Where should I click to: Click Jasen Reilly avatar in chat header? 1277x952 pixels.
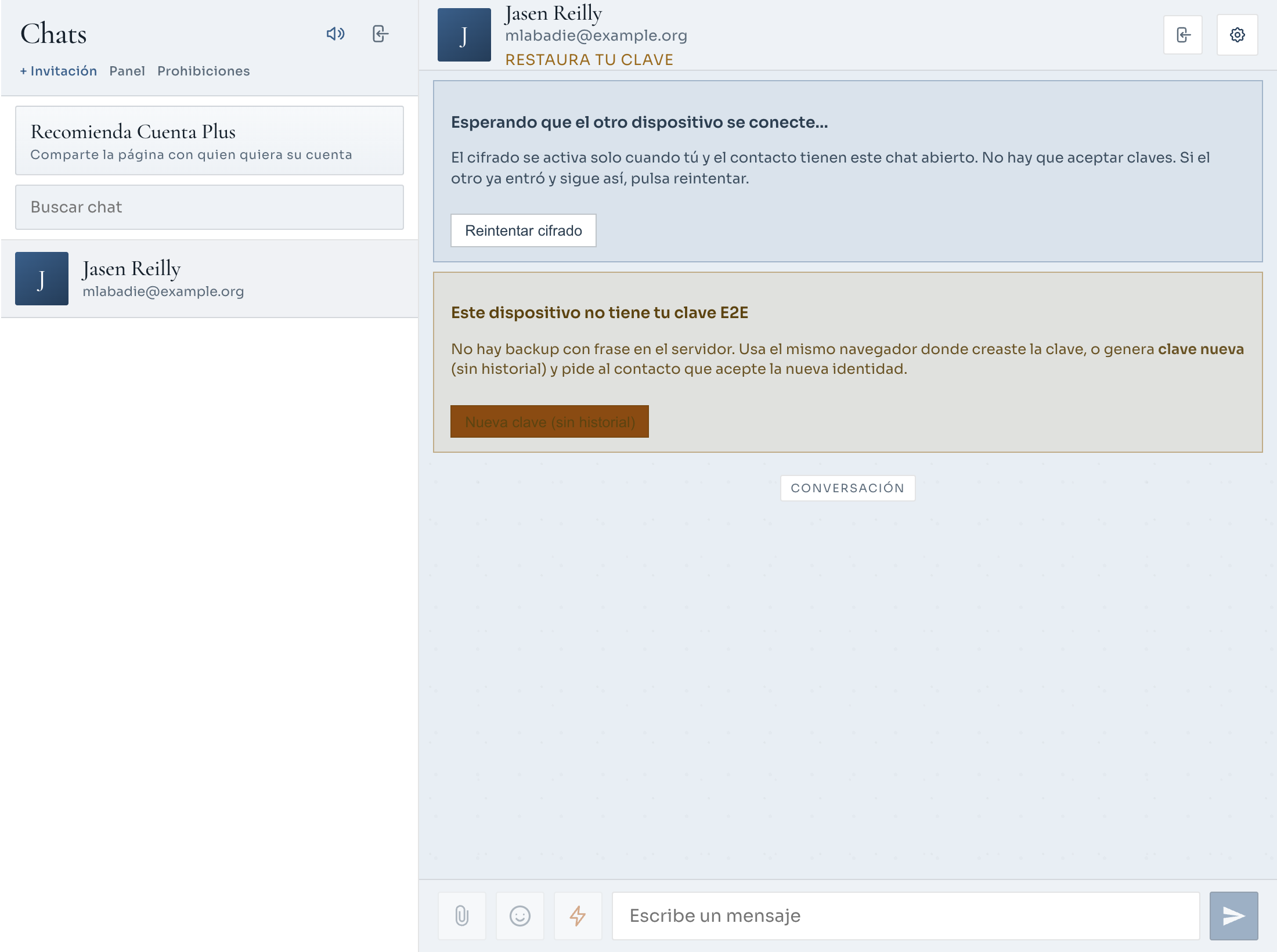tap(464, 35)
